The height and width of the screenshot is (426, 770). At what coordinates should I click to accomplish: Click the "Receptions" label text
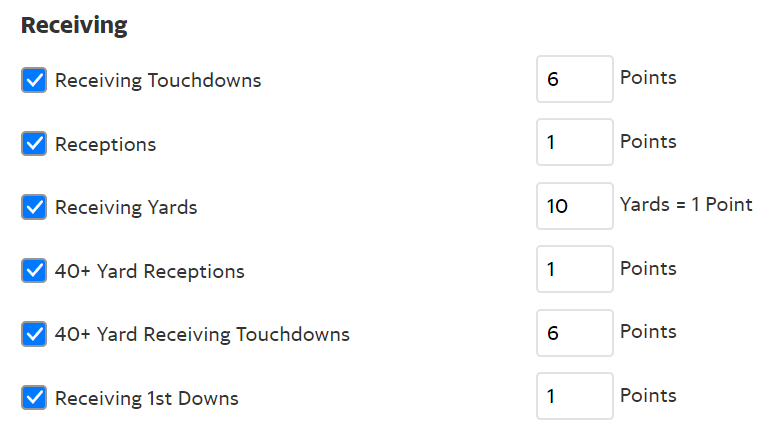pos(106,144)
